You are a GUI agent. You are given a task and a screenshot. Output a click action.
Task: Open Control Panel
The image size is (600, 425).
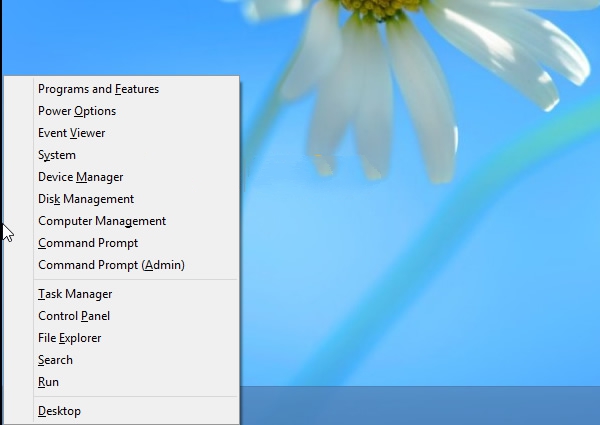click(74, 316)
